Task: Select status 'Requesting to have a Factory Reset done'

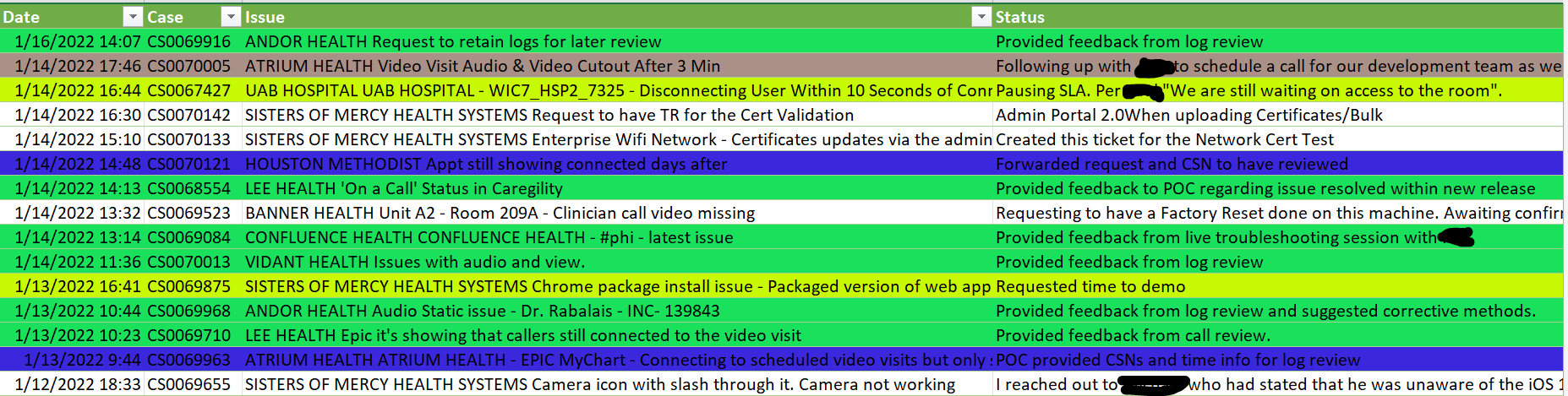Action: (1280, 213)
